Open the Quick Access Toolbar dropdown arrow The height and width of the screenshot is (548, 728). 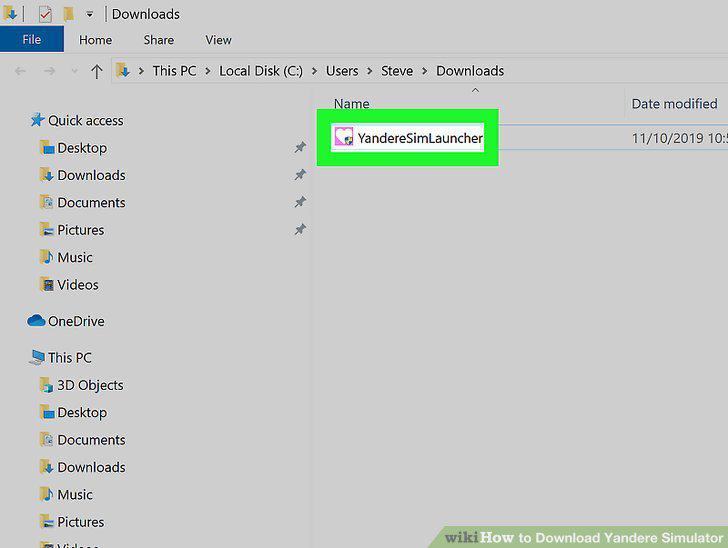pyautogui.click(x=89, y=15)
